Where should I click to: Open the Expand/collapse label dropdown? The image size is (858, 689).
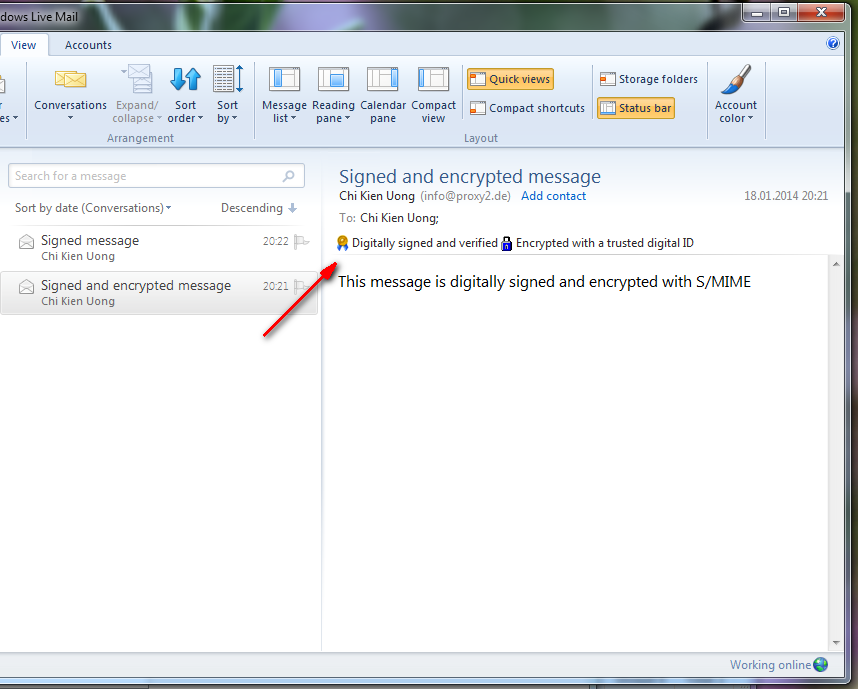[137, 112]
